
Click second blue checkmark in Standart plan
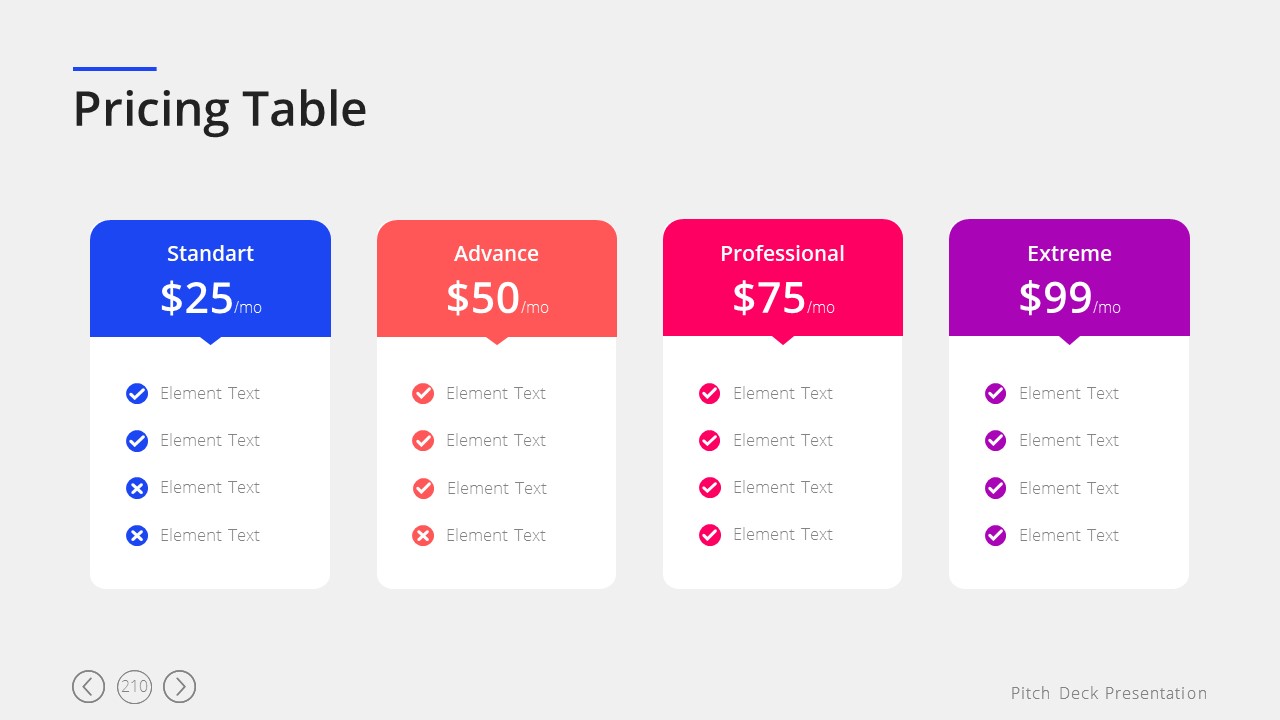click(x=137, y=441)
